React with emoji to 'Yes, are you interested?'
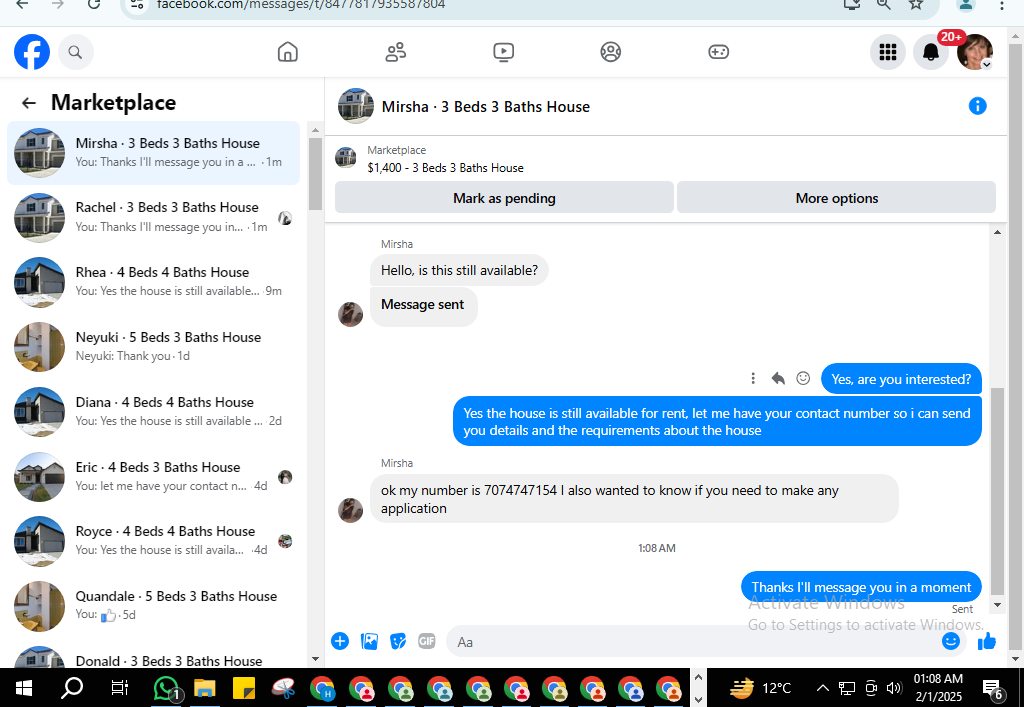This screenshot has height=707, width=1024. 803,378
